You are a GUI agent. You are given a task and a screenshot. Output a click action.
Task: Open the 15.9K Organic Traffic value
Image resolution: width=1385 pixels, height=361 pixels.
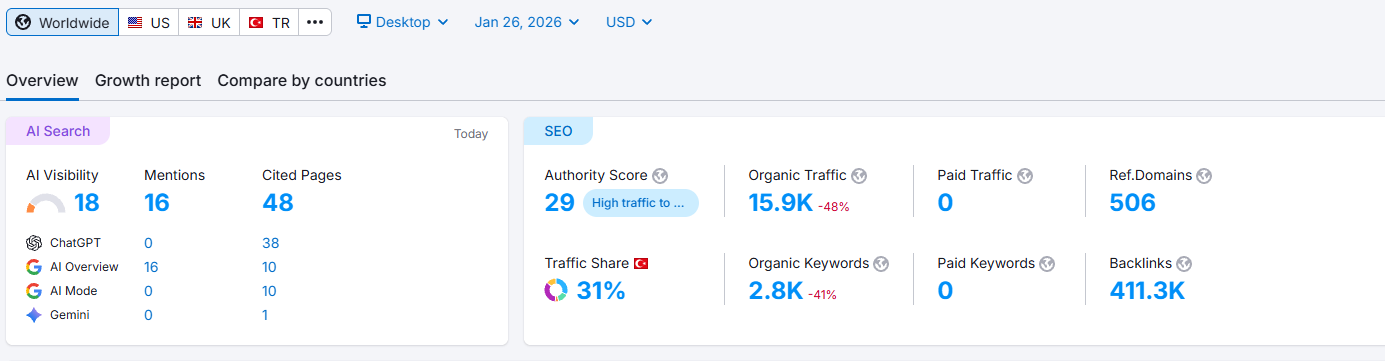tap(781, 203)
